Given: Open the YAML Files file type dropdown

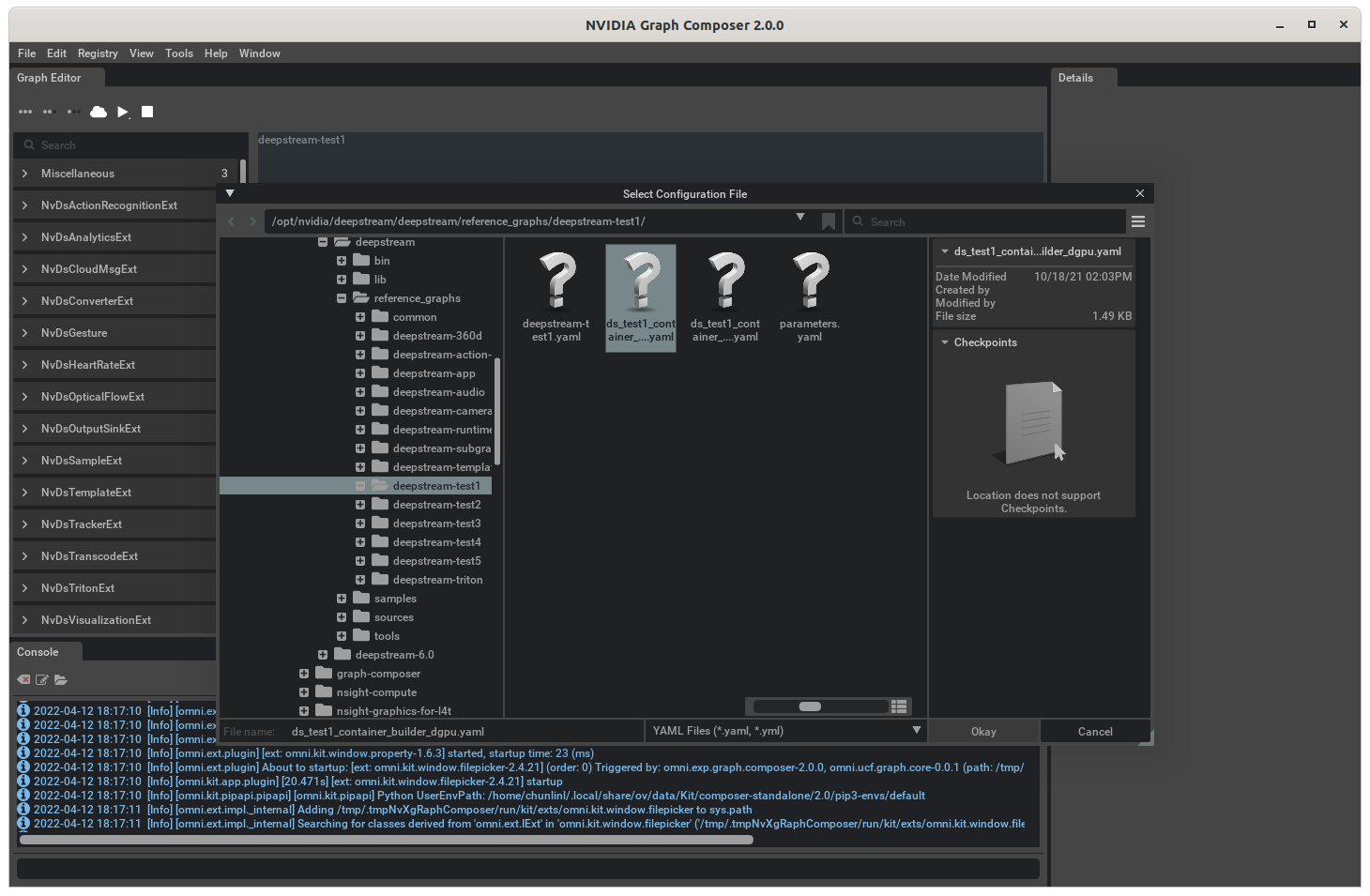Looking at the screenshot, I should [916, 730].
